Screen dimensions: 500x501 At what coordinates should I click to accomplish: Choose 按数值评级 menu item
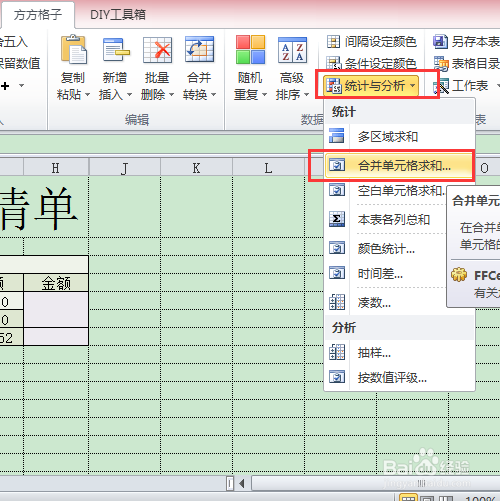pos(399,378)
